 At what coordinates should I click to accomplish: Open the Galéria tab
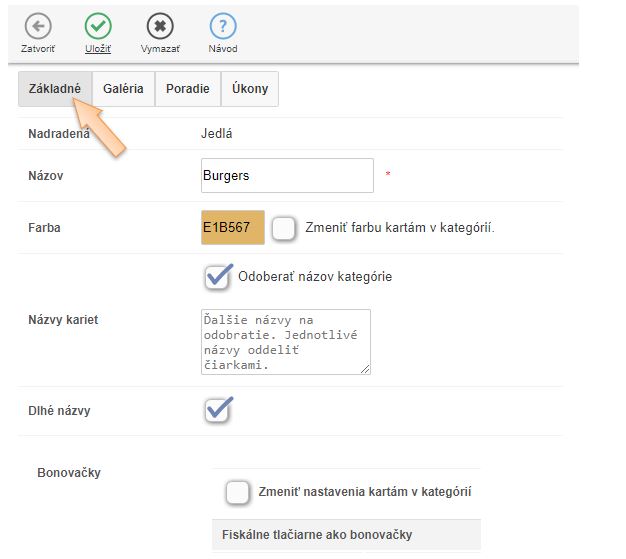click(123, 89)
